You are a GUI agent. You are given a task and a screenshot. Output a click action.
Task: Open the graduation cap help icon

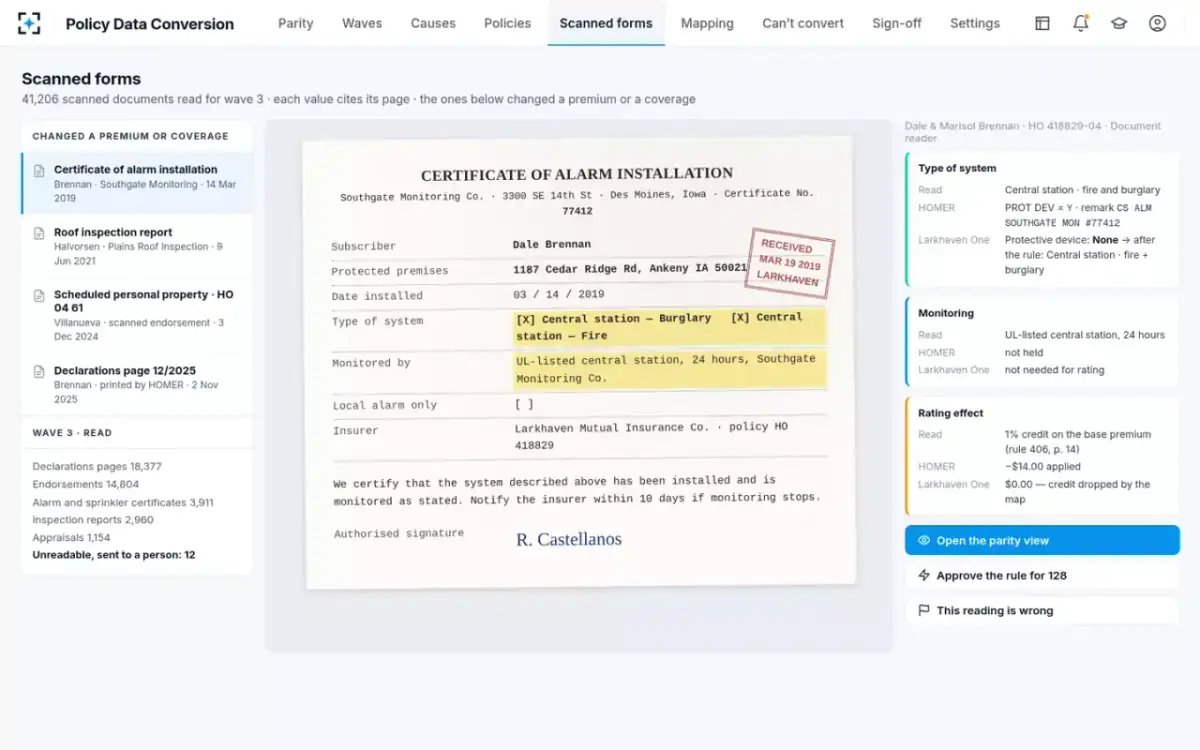(1119, 23)
